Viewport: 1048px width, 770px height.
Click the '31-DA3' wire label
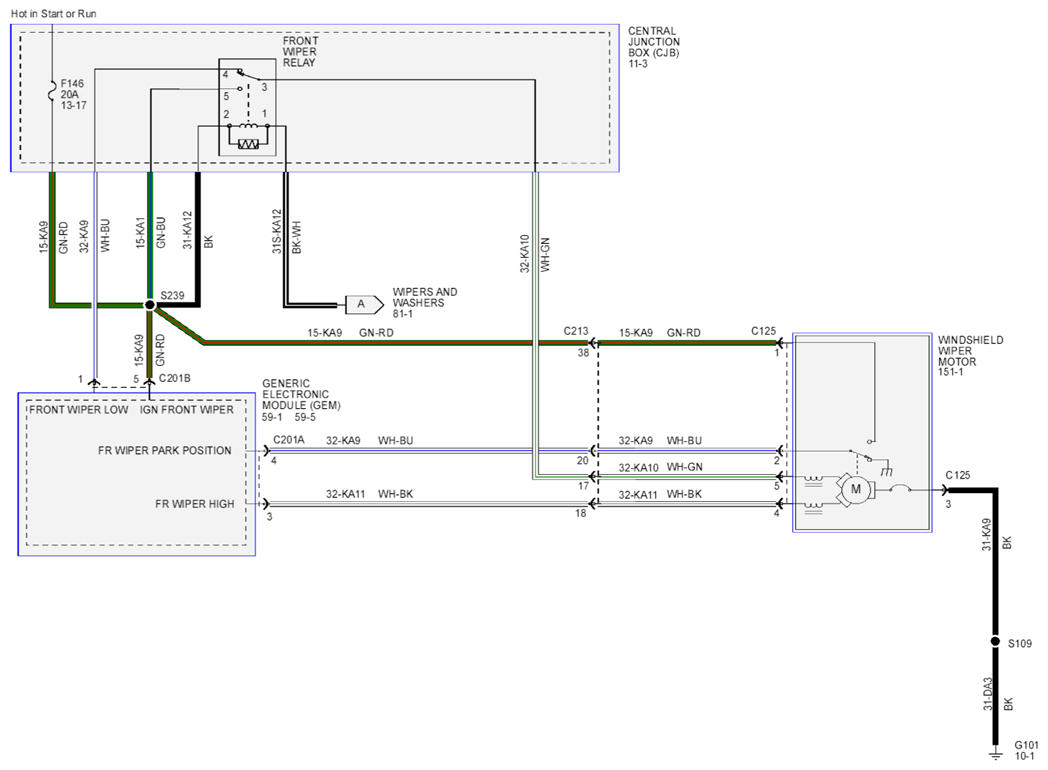[988, 694]
